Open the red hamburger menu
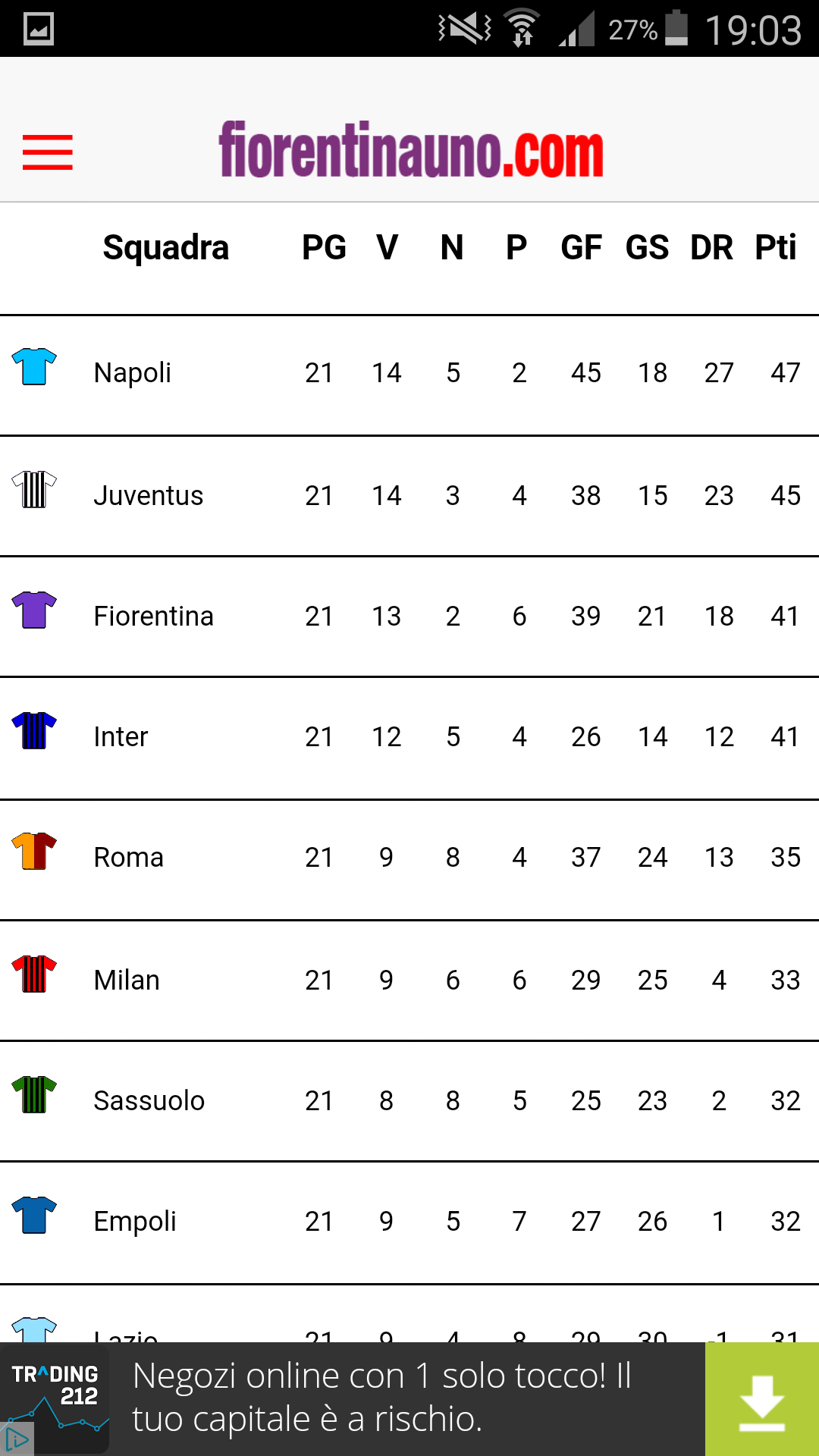The image size is (819, 1456). (x=47, y=152)
